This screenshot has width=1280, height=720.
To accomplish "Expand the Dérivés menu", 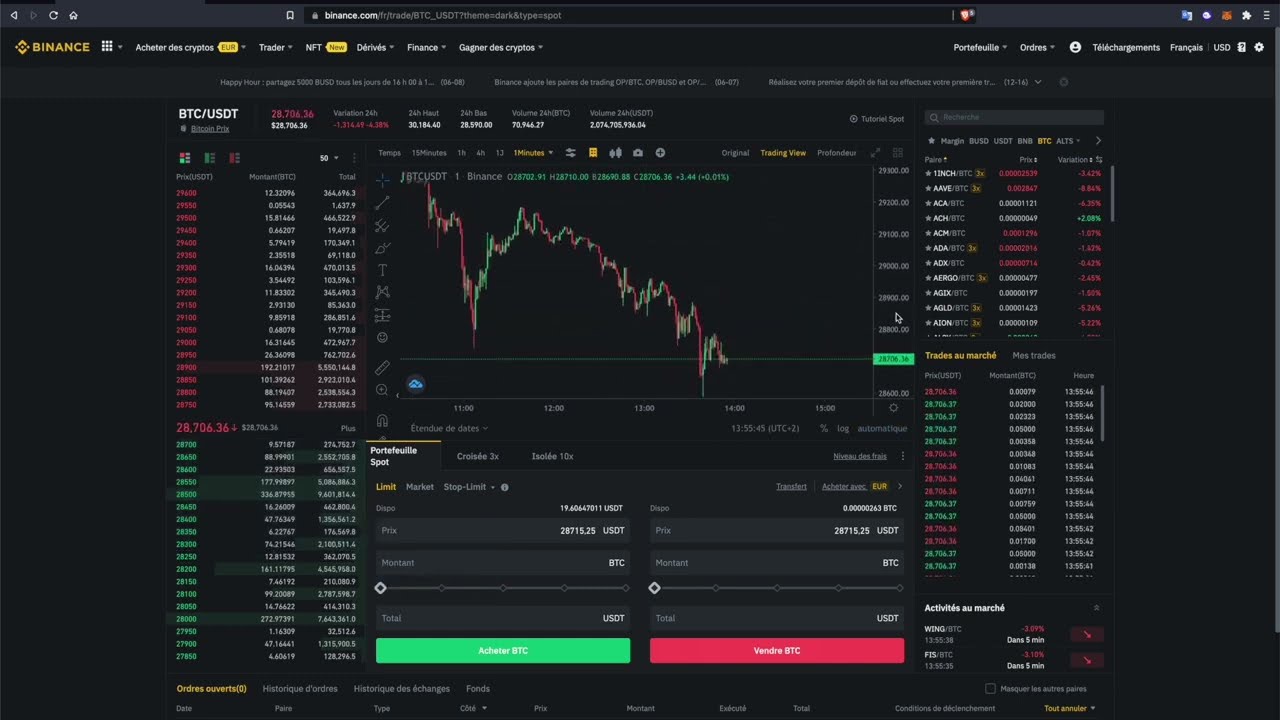I will coord(376,47).
